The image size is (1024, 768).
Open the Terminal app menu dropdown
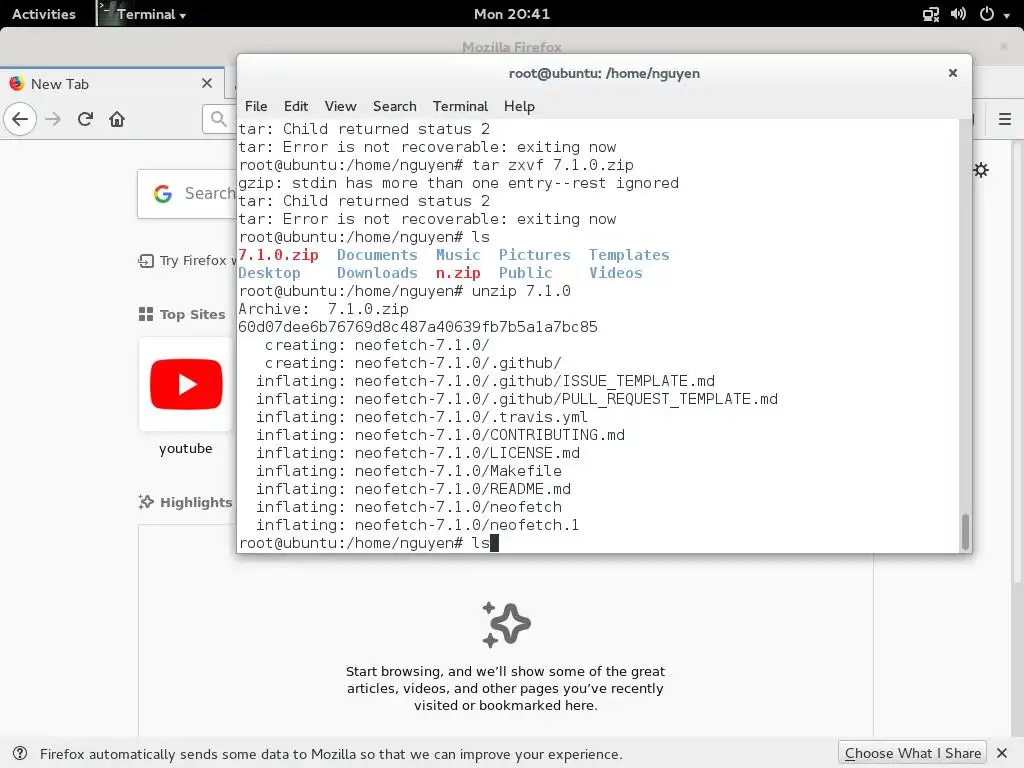click(143, 14)
